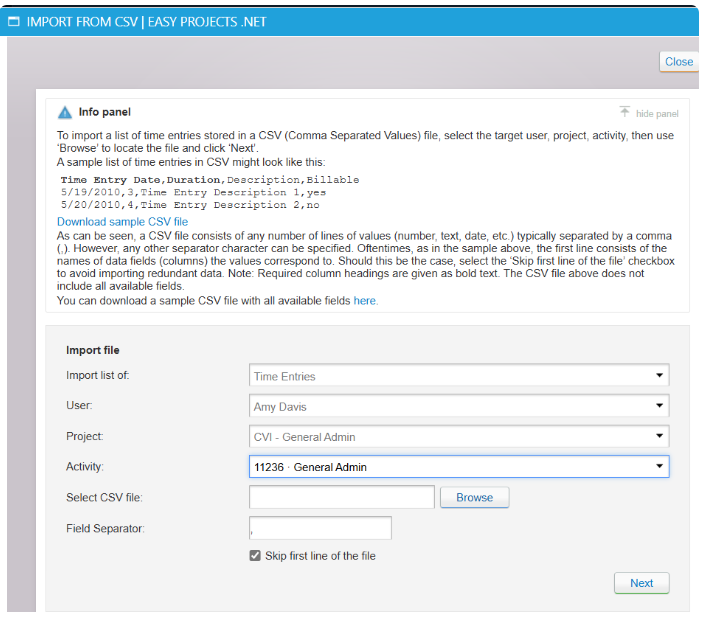
Task: Click the 'Project:' field label
Action: click(85, 436)
